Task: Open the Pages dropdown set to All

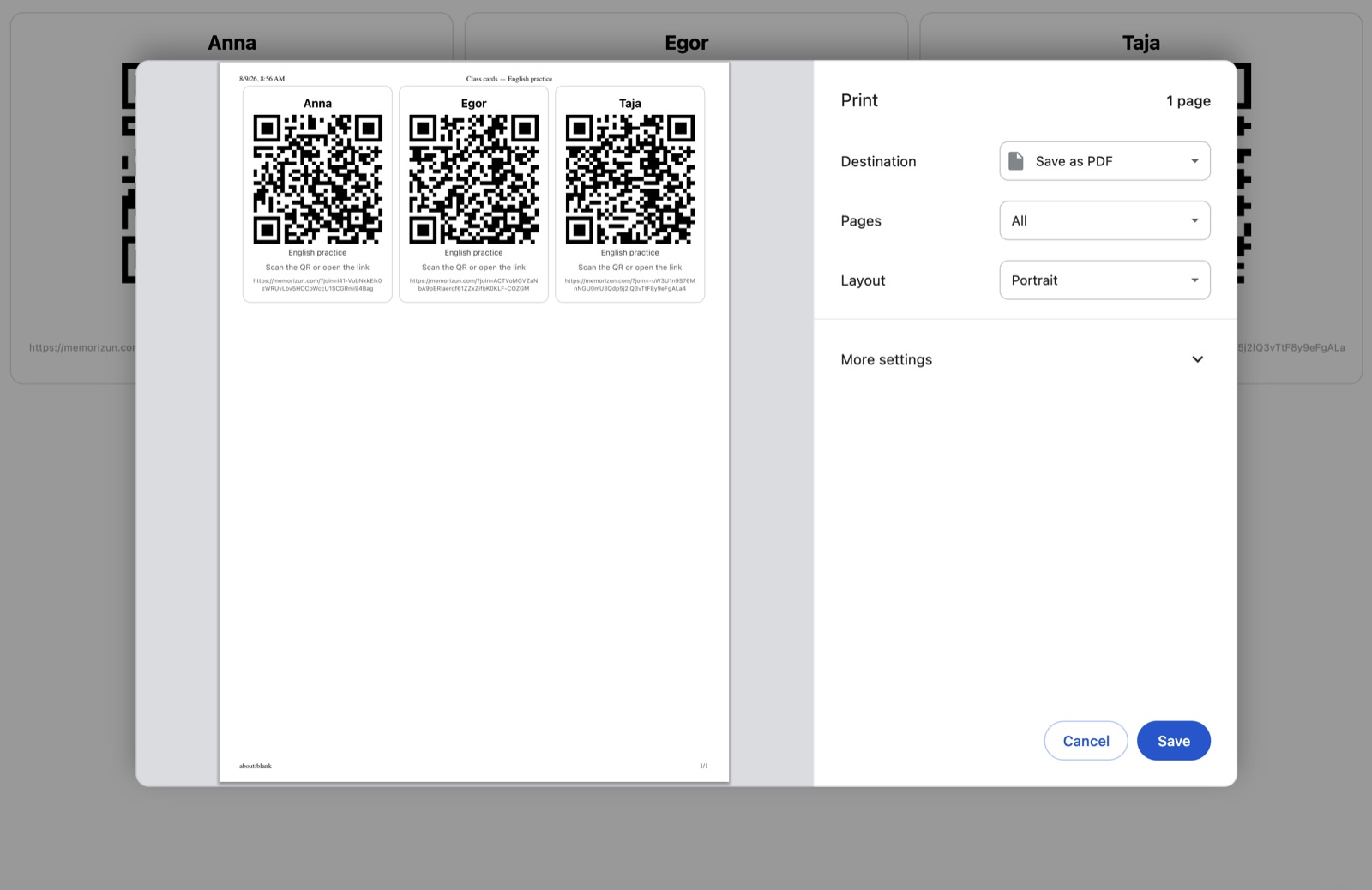Action: 1104,220
